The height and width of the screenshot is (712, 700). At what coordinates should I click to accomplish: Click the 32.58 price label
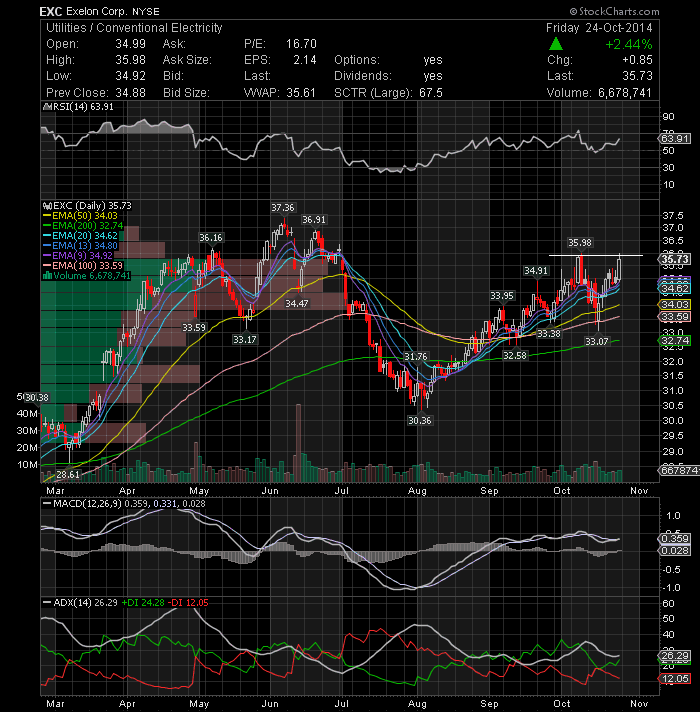[x=515, y=355]
